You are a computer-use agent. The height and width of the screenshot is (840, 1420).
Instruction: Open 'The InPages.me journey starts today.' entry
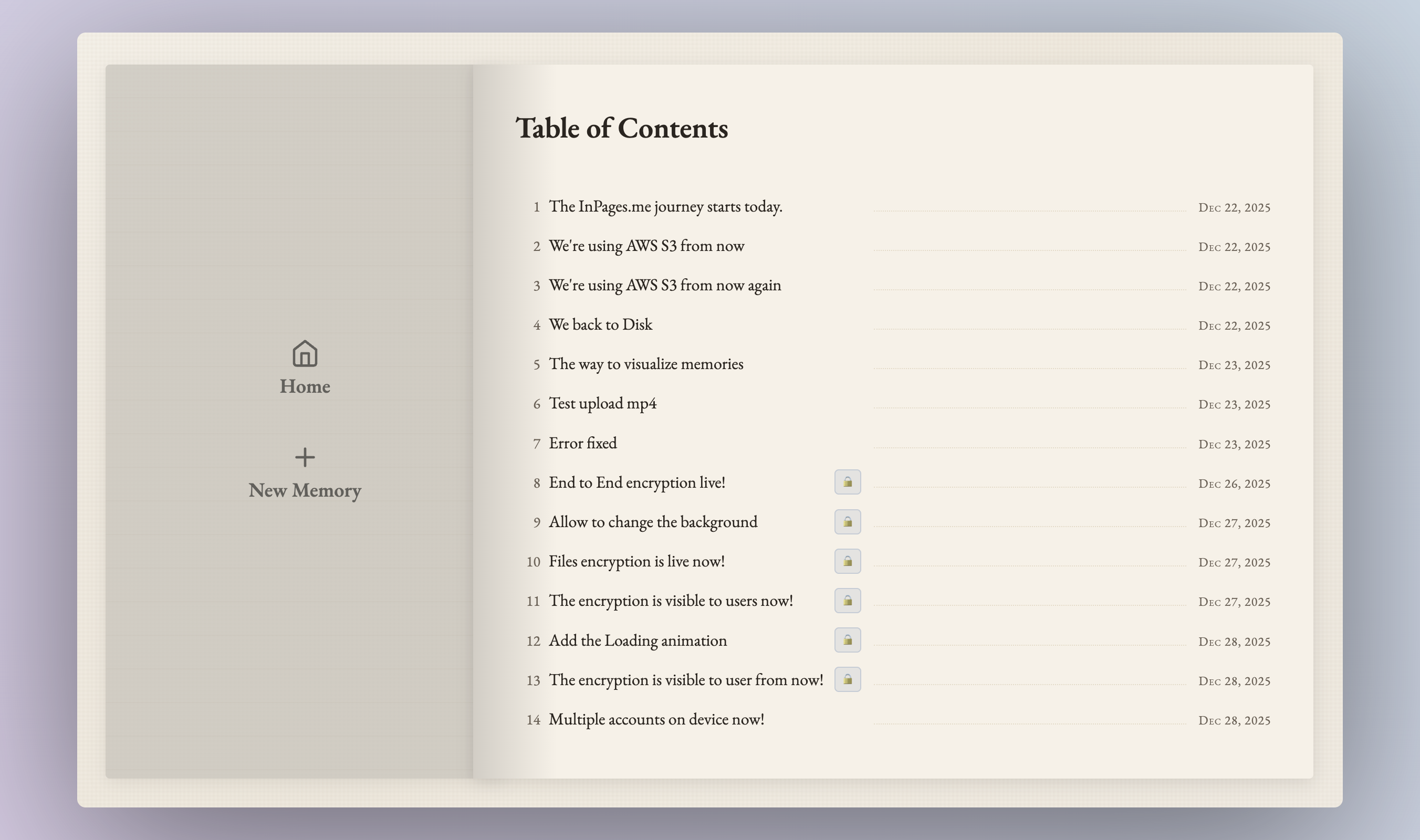[x=666, y=207]
